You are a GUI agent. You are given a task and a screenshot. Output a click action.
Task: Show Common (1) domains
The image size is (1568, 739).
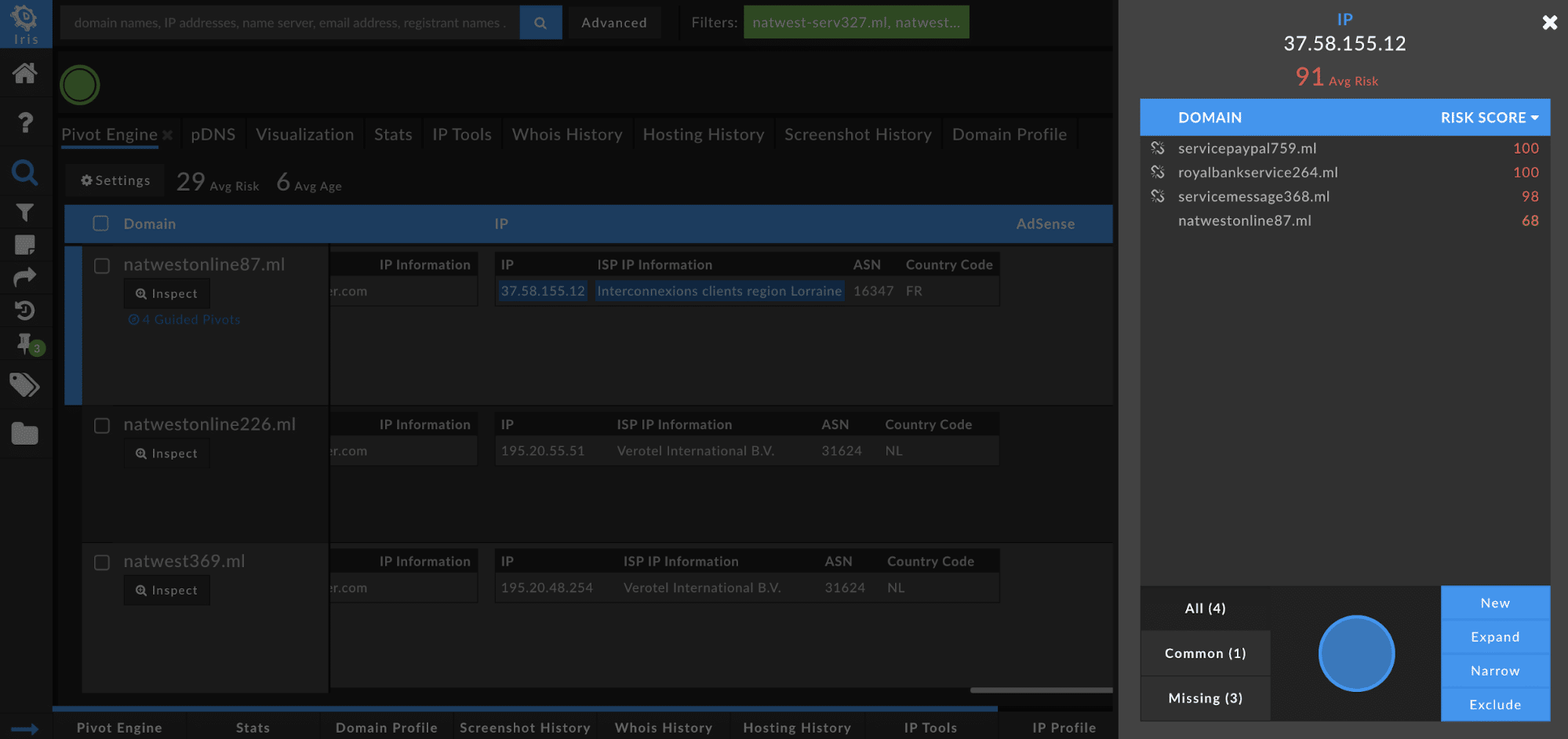(x=1205, y=653)
